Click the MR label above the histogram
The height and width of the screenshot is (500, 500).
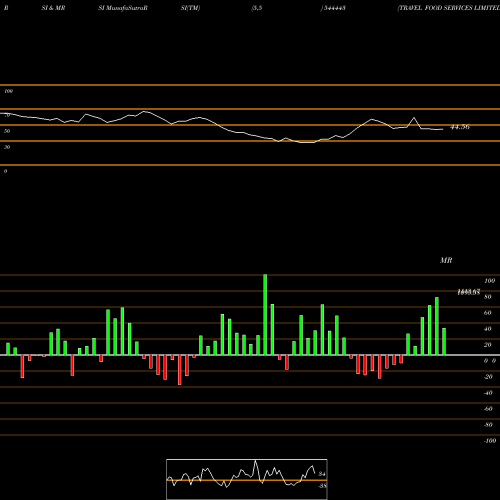point(446,260)
